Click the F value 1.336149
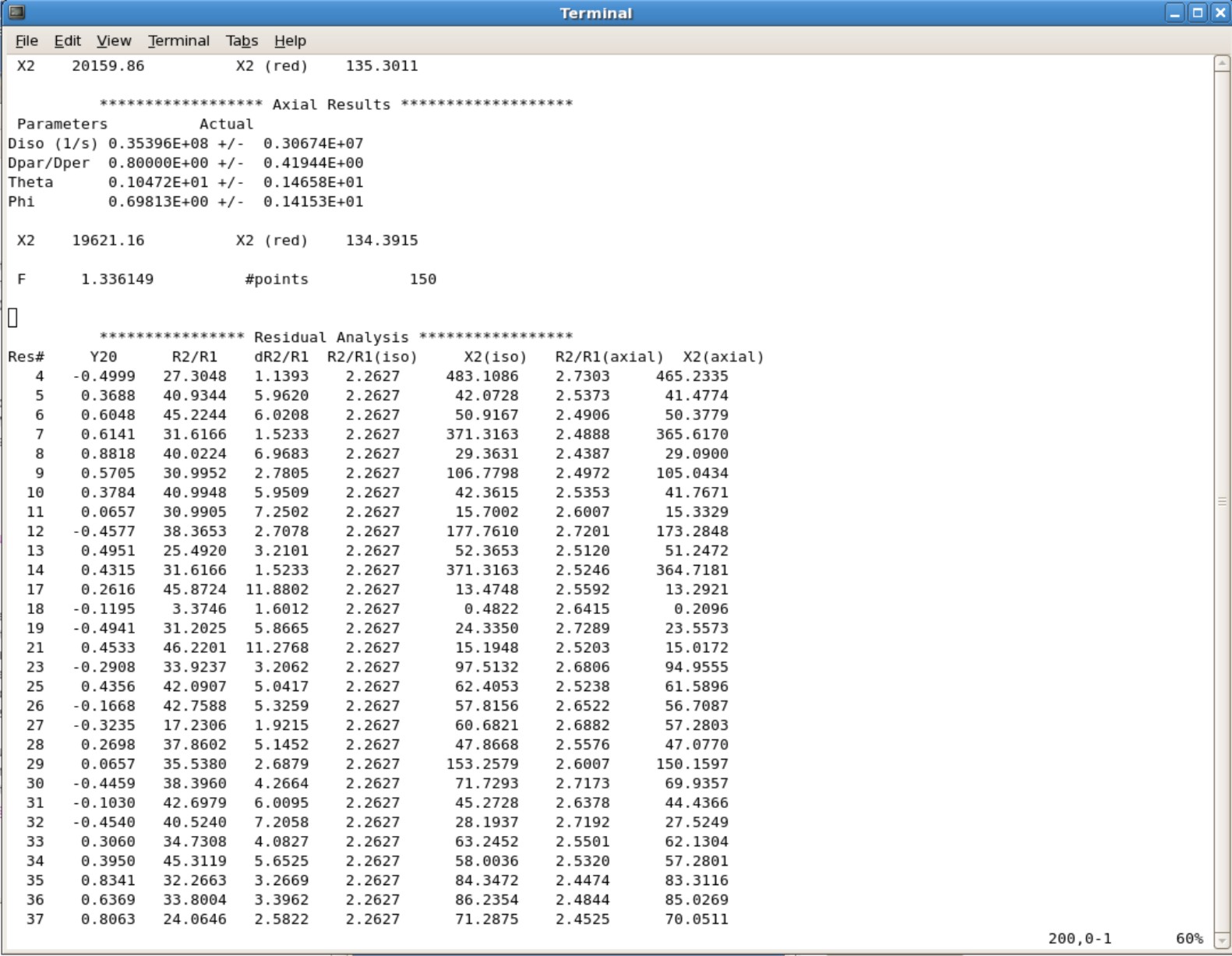The width and height of the screenshot is (1232, 956). point(117,279)
